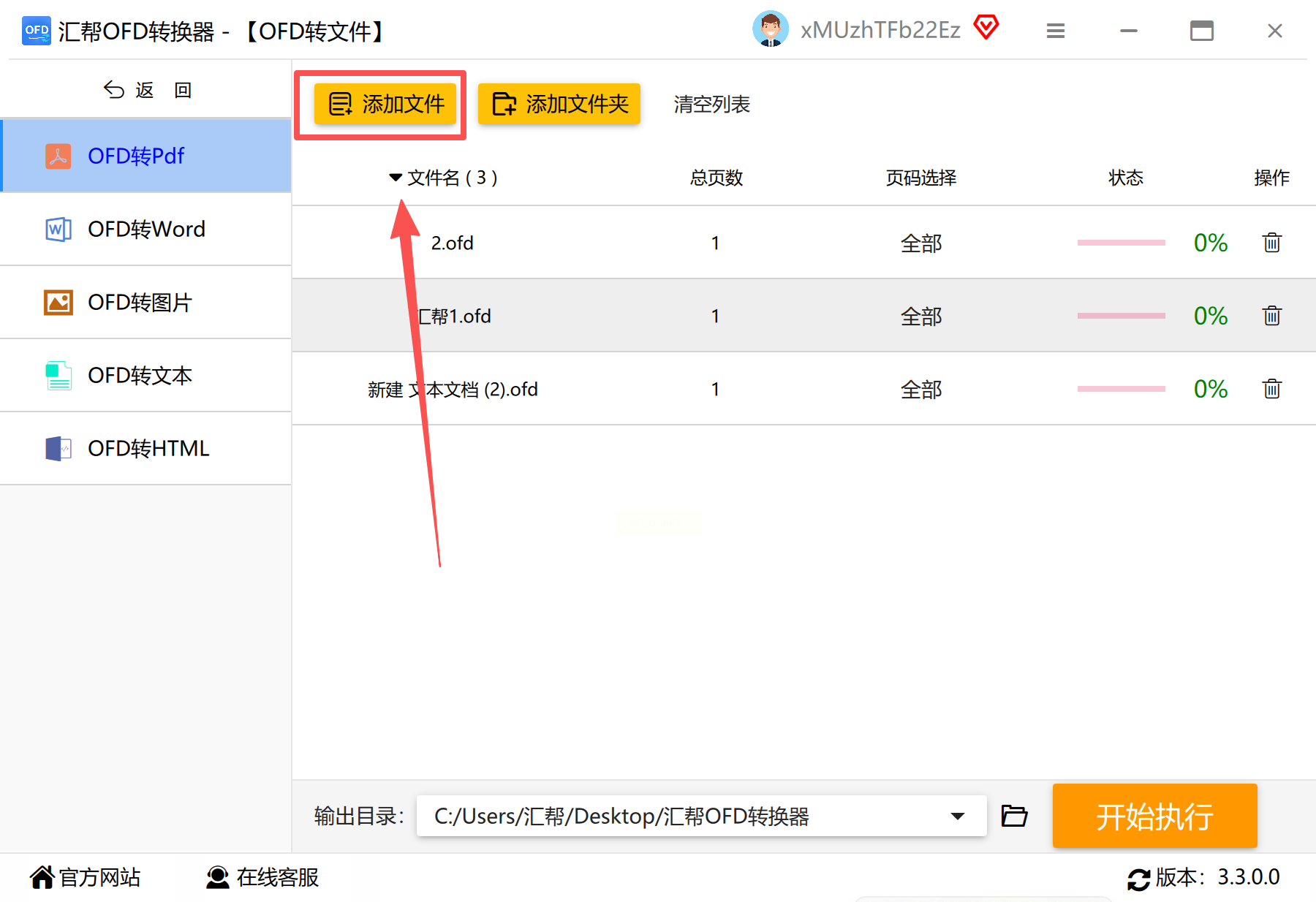
Task: Select the OFD转图片 sidebar item
Action: [x=146, y=302]
